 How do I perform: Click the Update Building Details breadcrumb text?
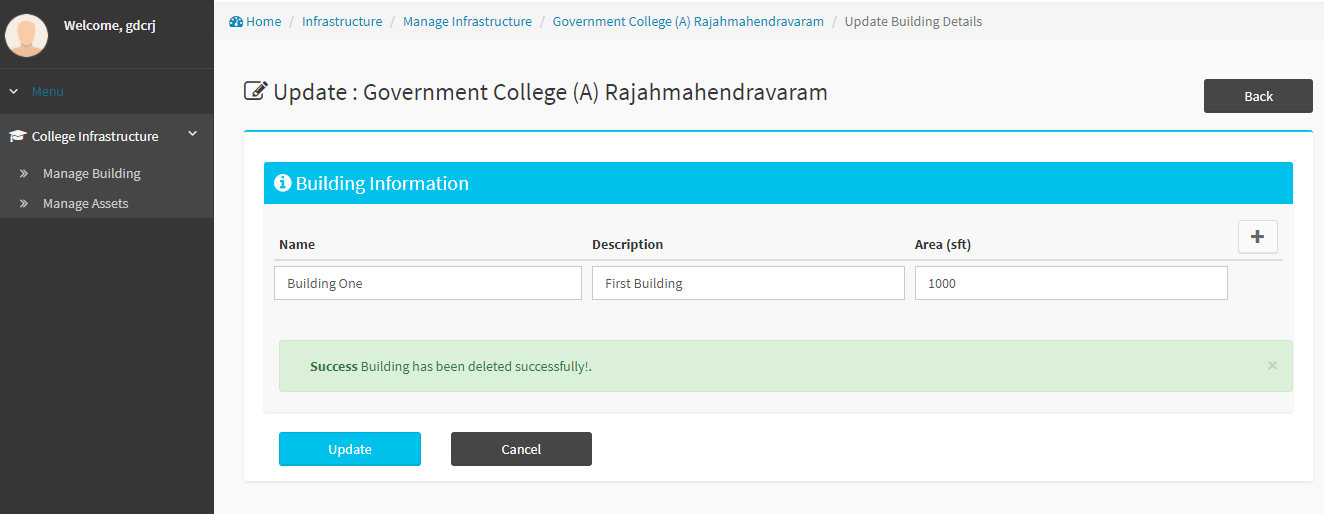[913, 21]
